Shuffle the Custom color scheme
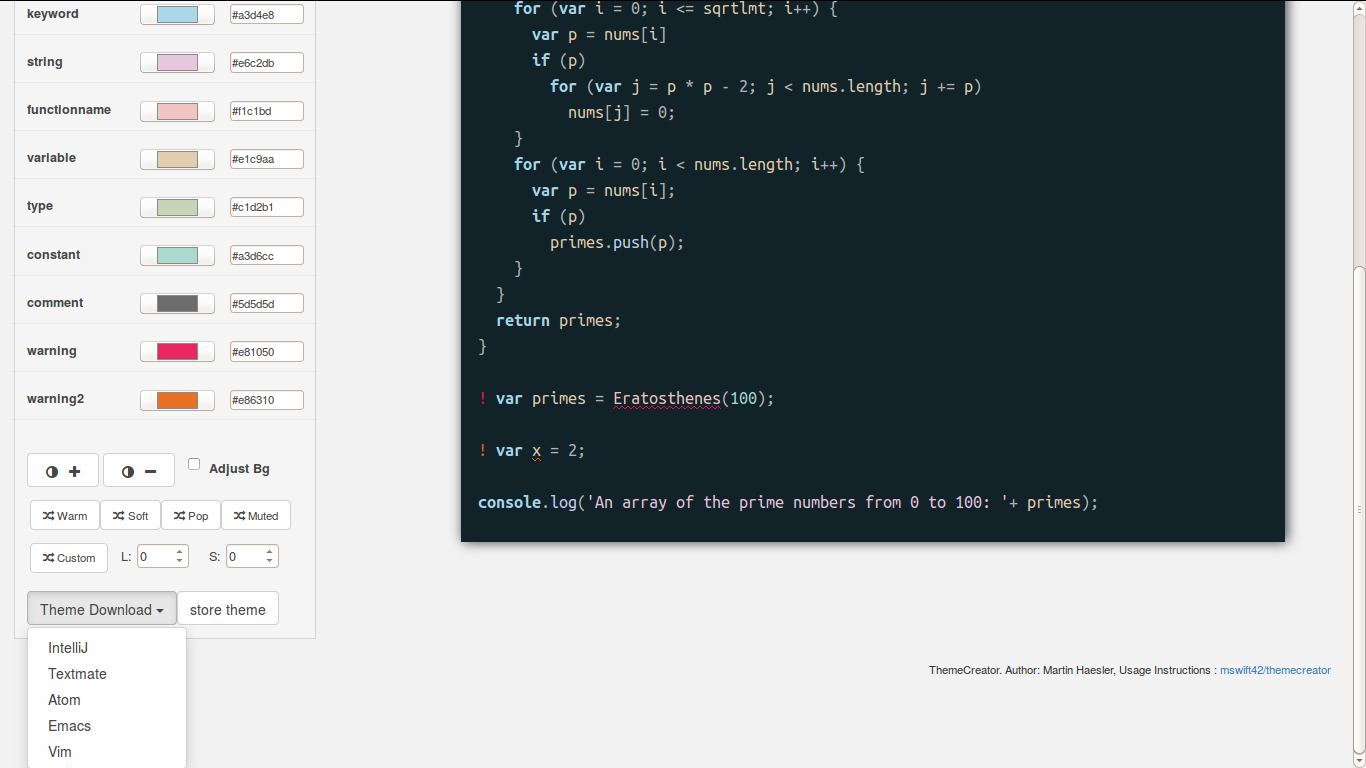1366x768 pixels. click(68, 558)
